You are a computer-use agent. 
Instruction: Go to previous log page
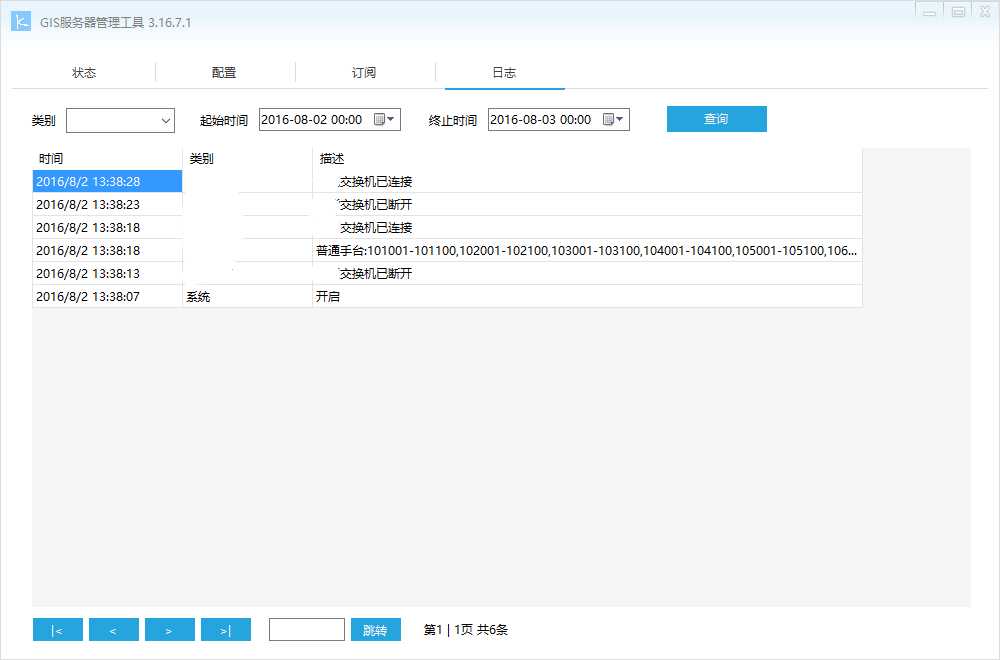114,629
